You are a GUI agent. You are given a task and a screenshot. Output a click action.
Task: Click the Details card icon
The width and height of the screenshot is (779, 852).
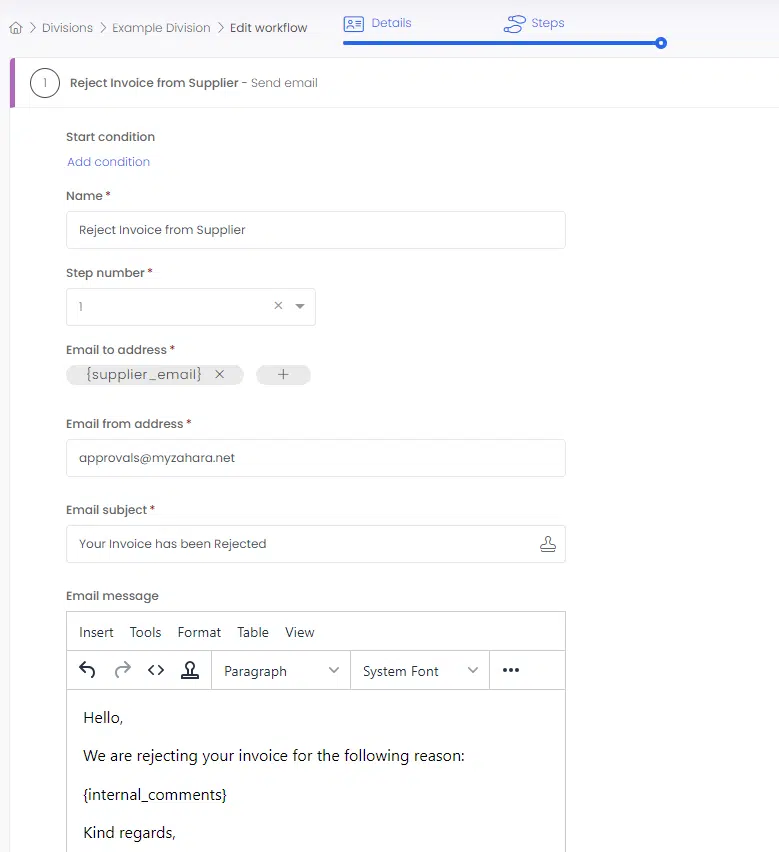click(x=354, y=24)
